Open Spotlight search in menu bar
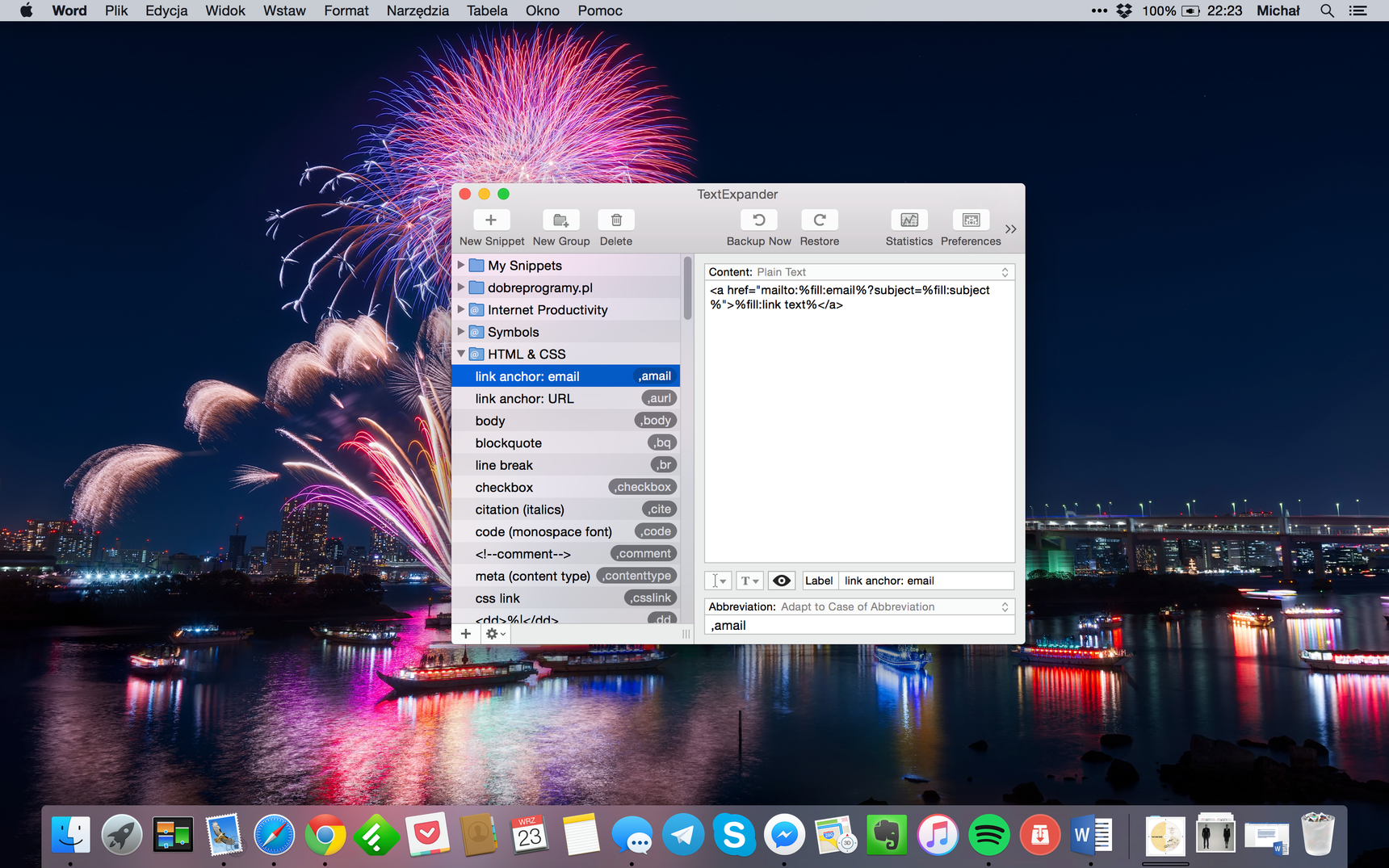 click(x=1327, y=10)
